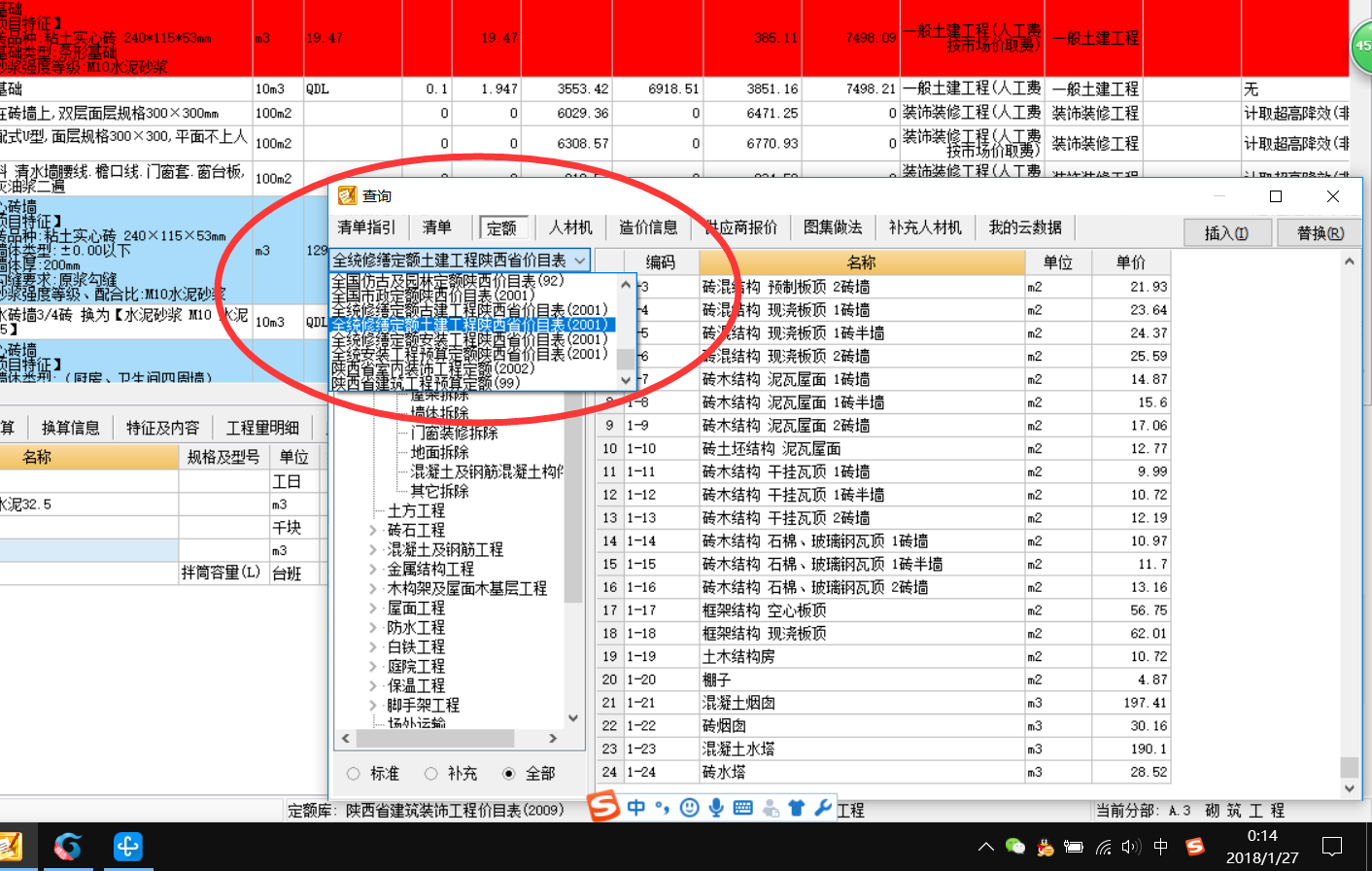1372x871 pixels.
Task: Switch to the 清单 tab
Action: tap(436, 227)
